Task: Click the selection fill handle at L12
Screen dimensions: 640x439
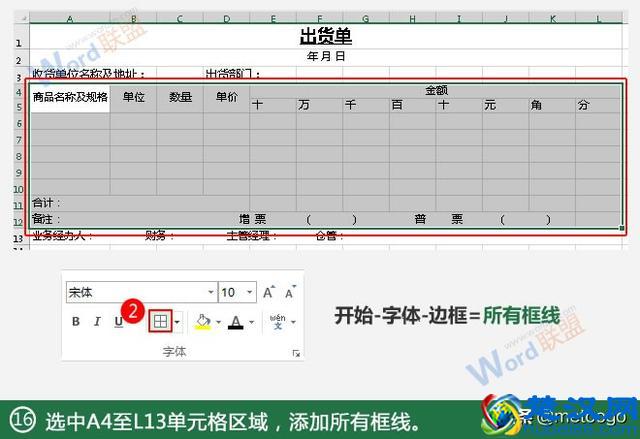Action: [622, 228]
